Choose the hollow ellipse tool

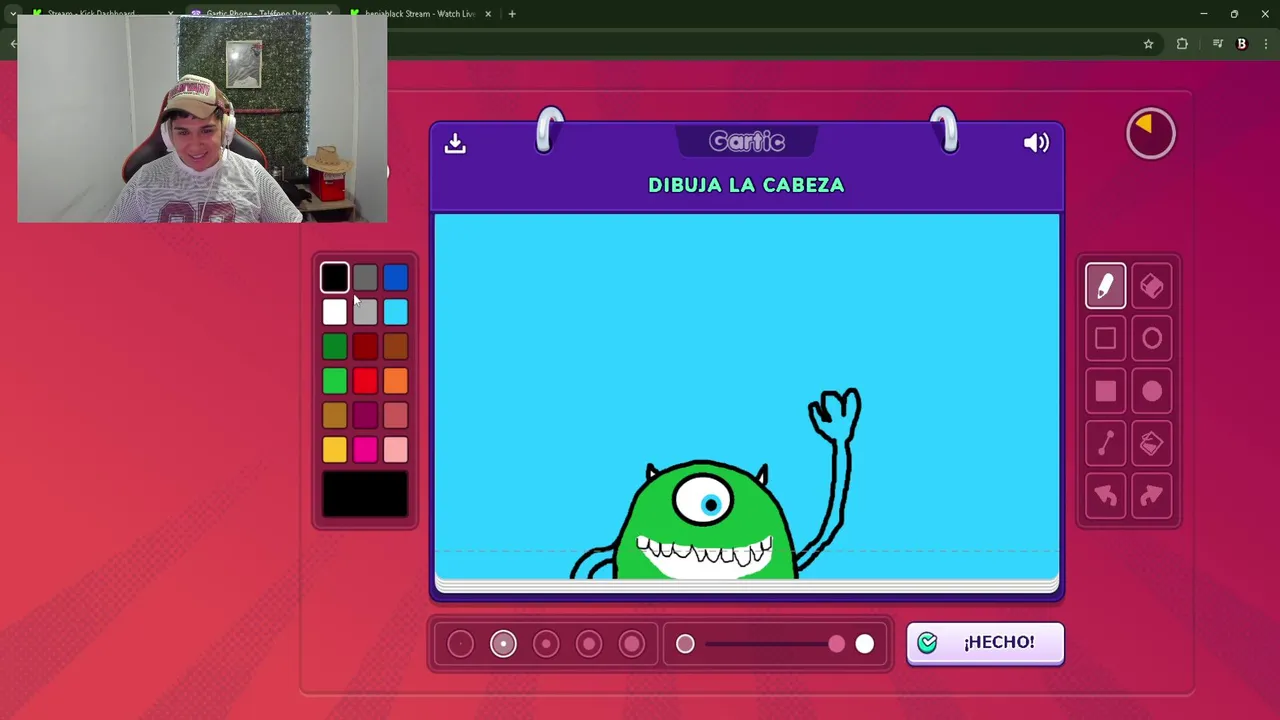(1152, 339)
